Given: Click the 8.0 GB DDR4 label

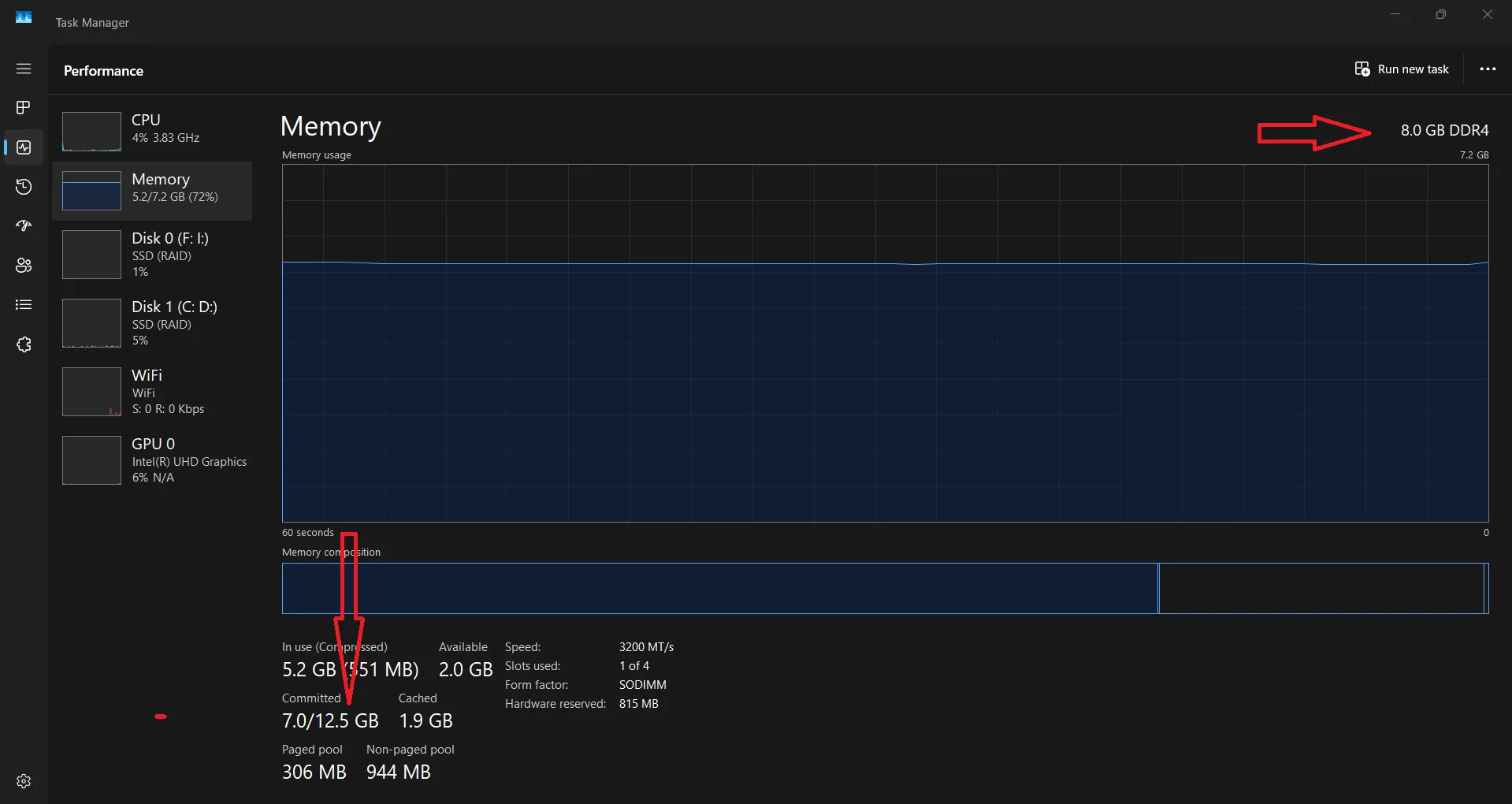Looking at the screenshot, I should point(1444,130).
